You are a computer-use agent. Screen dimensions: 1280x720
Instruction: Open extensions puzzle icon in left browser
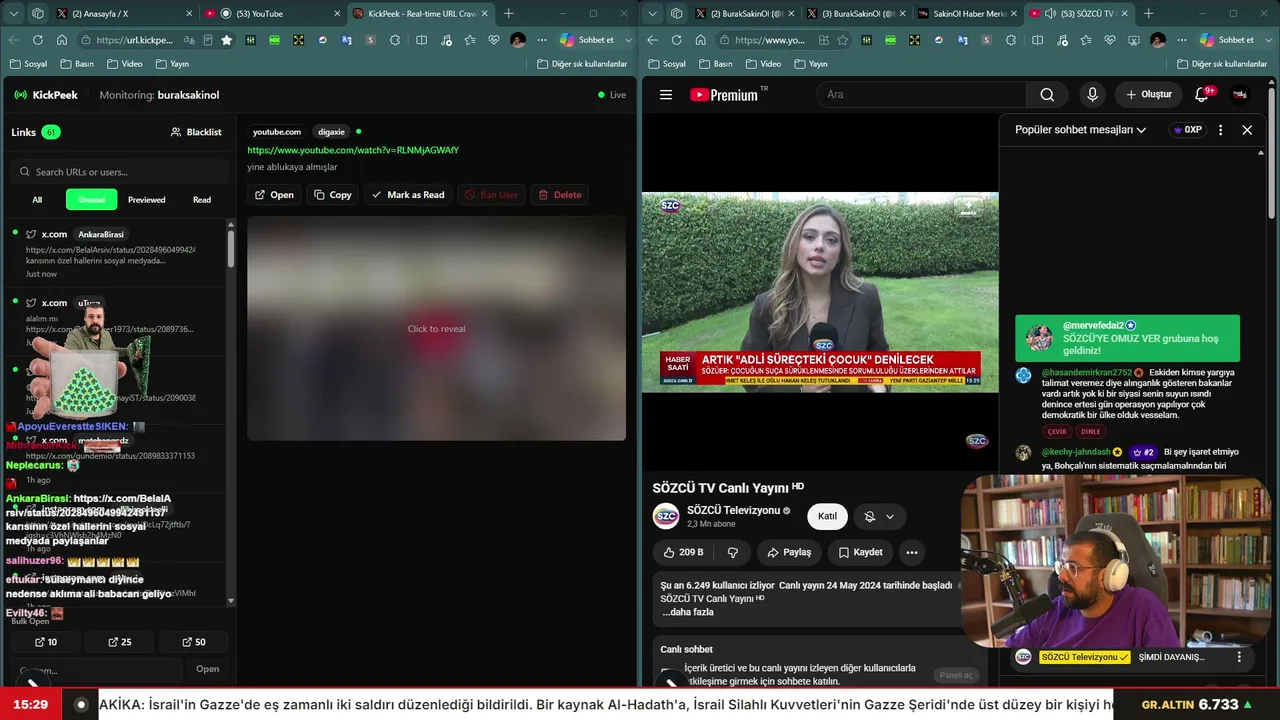click(395, 40)
